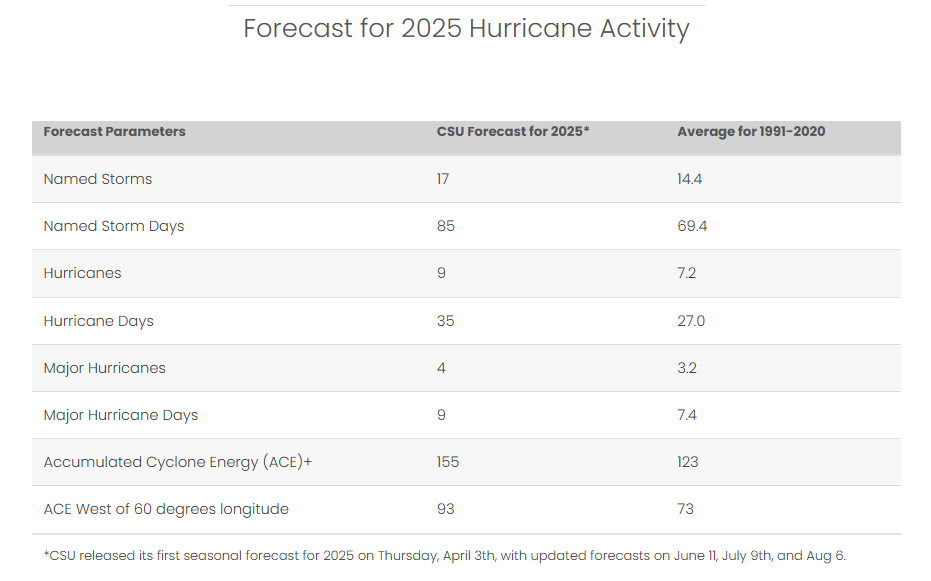The height and width of the screenshot is (581, 931).
Task: Click the "Forecast Parameters" column header
Action: coord(114,132)
